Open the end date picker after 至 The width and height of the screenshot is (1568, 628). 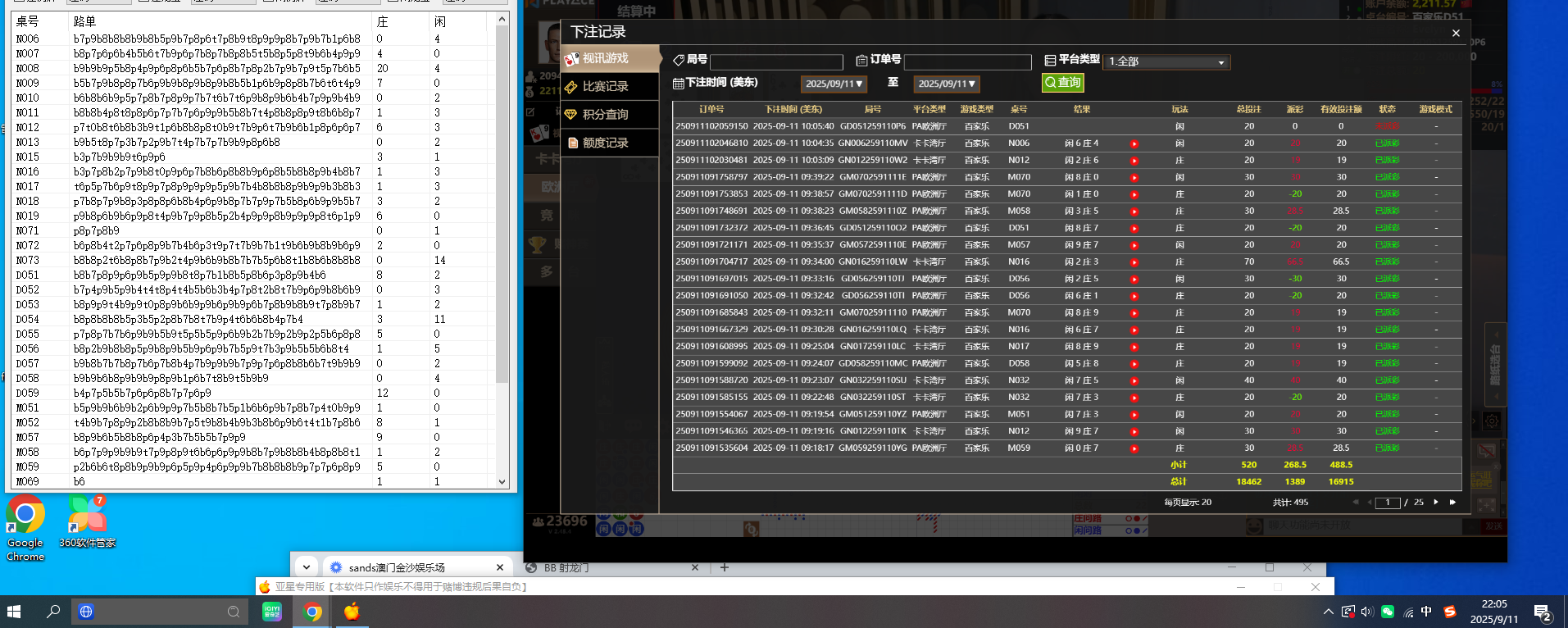tap(946, 84)
